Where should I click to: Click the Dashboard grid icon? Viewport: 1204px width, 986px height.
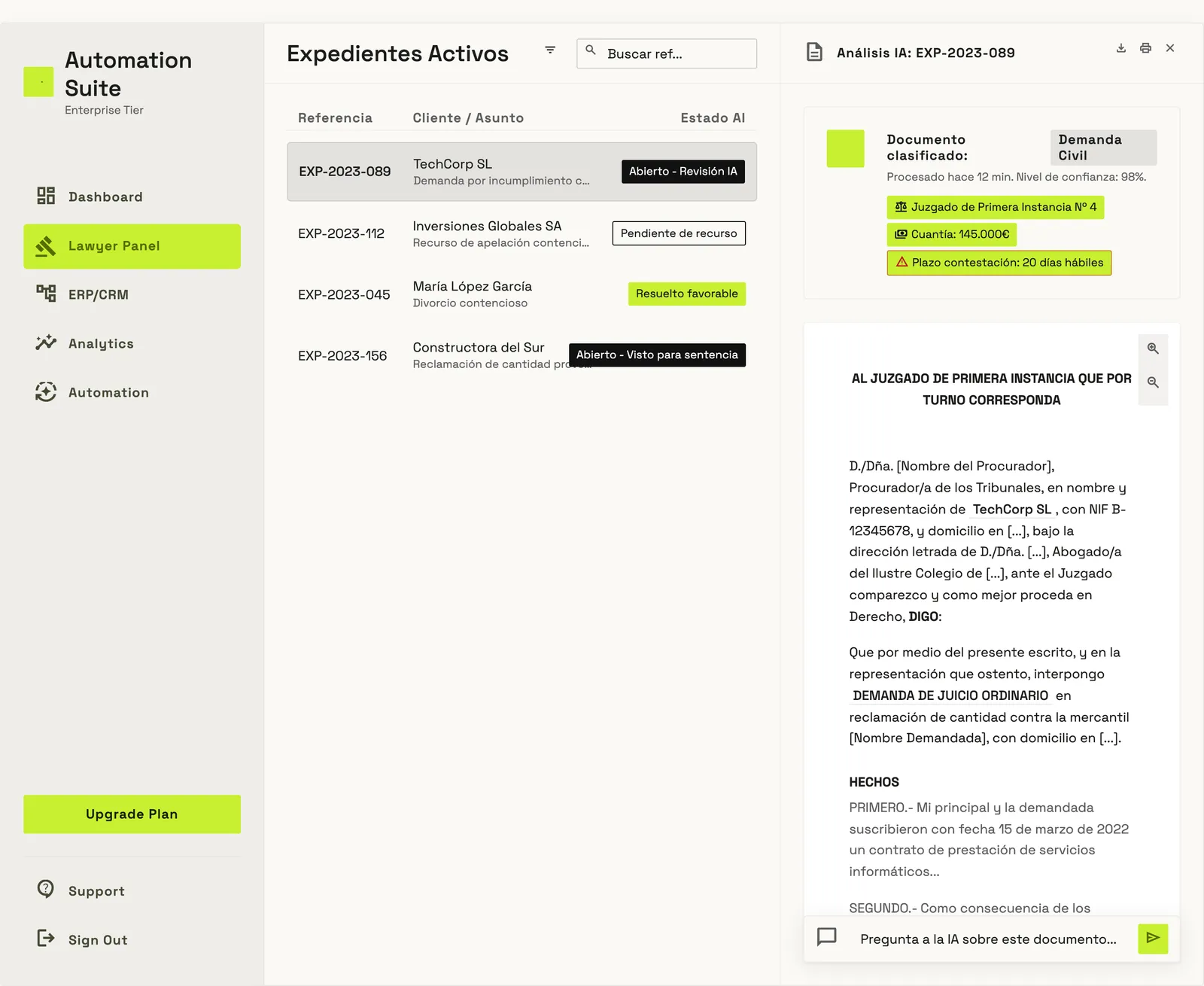tap(46, 196)
